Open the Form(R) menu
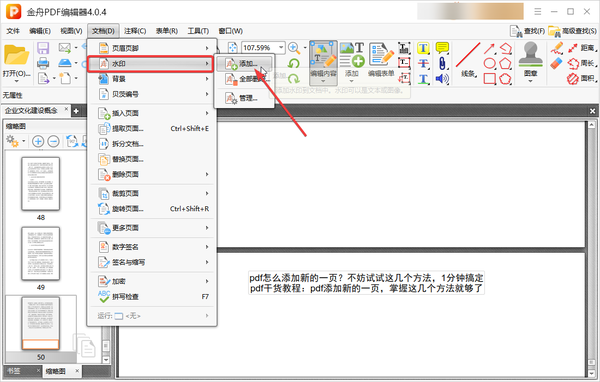The height and width of the screenshot is (382, 600). (167, 31)
